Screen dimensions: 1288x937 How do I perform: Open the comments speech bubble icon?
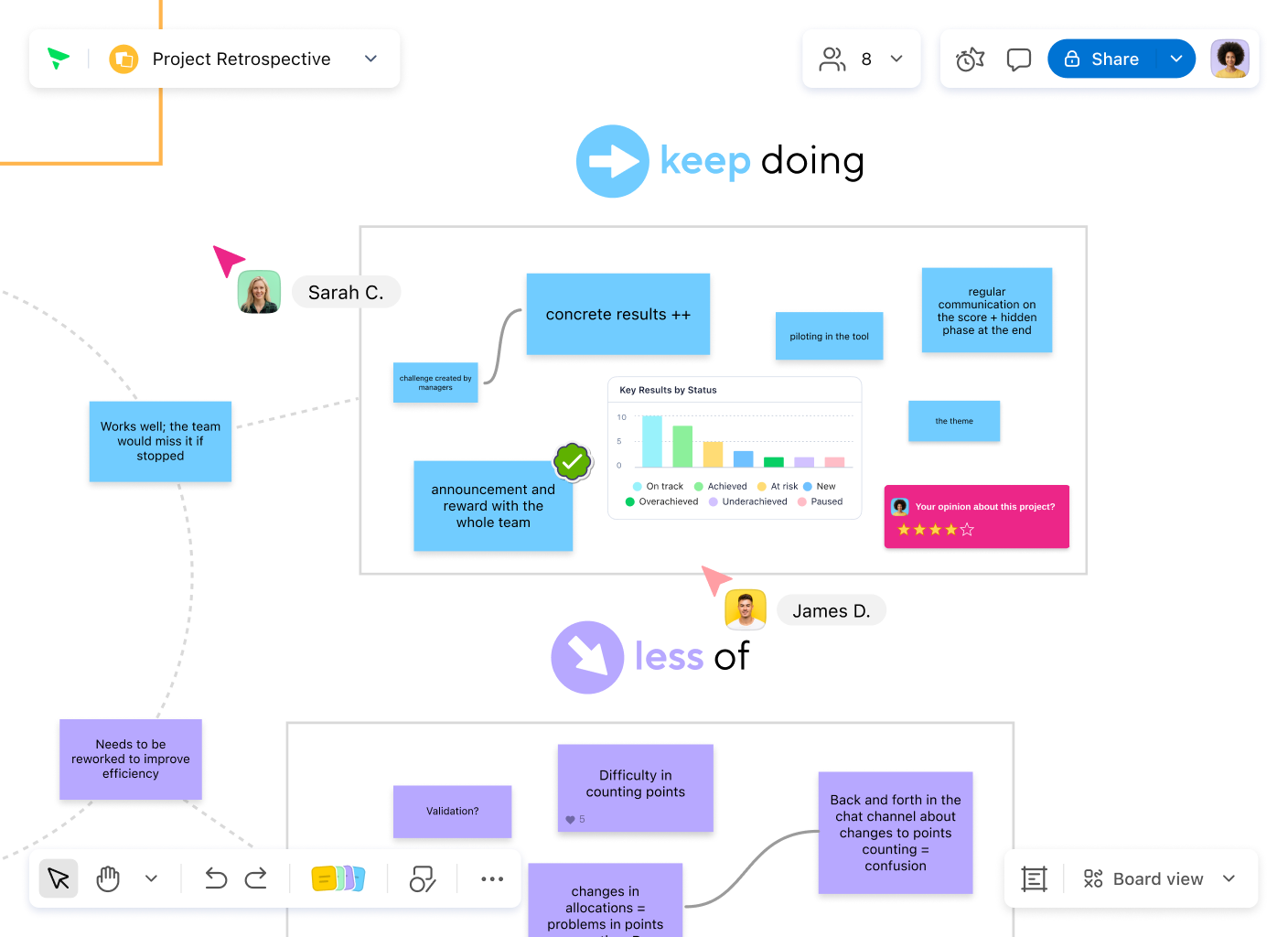pos(1018,59)
